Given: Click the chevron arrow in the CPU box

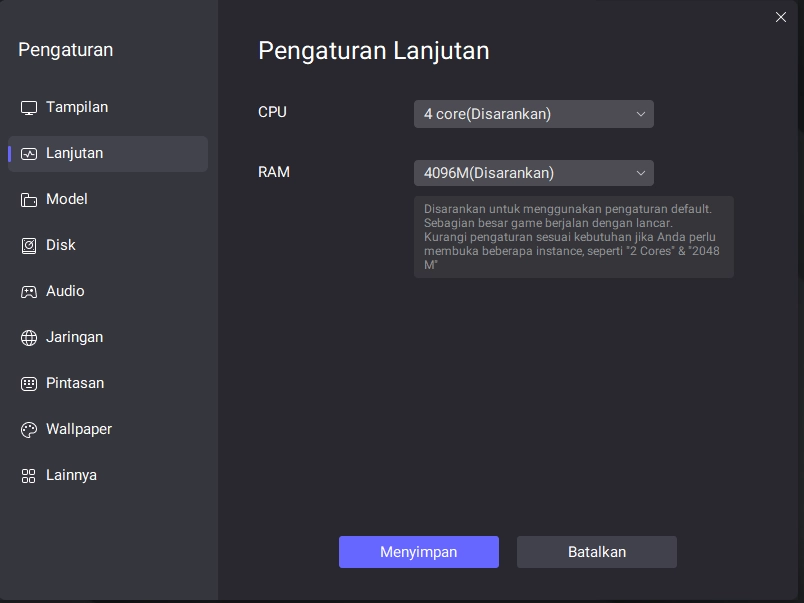Looking at the screenshot, I should (641, 114).
